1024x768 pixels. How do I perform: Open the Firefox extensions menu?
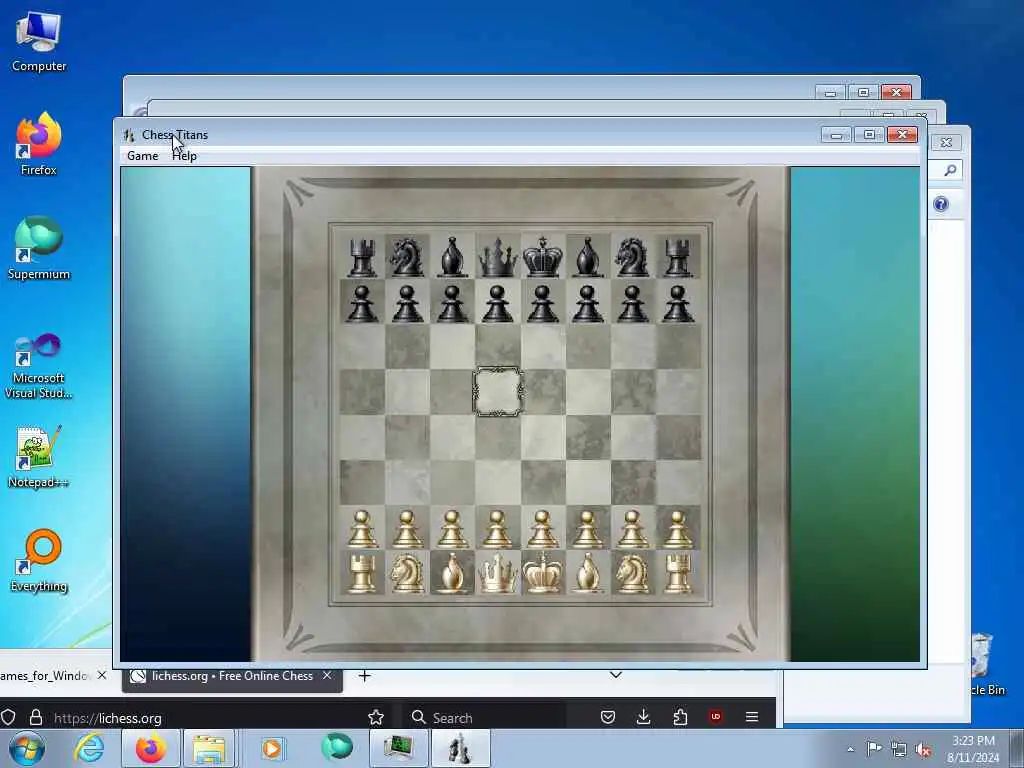tap(680, 717)
